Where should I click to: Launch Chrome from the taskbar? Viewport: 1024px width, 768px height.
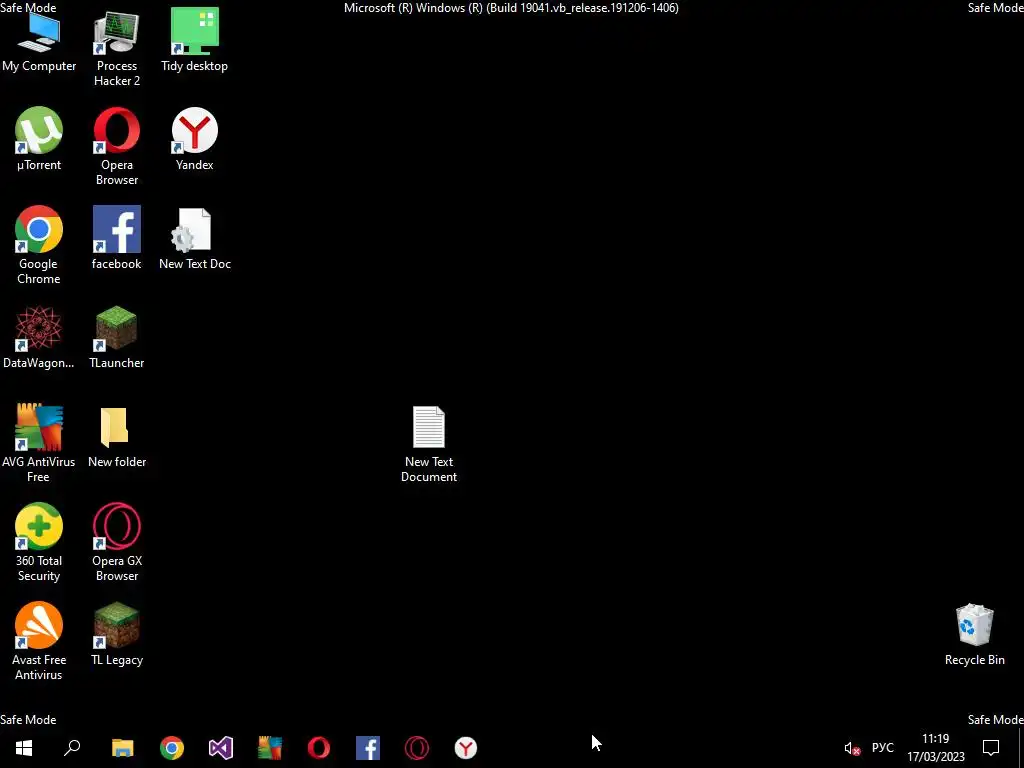click(x=172, y=748)
